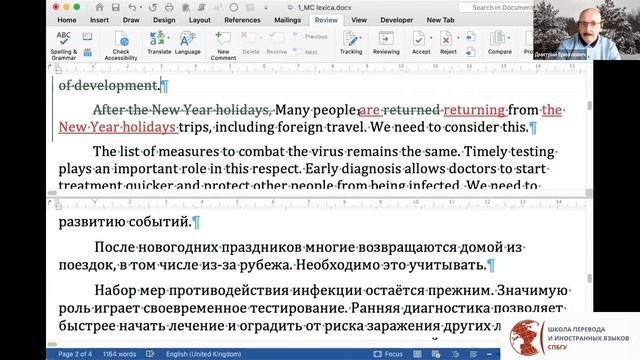Toggle Focus mode

(388, 354)
